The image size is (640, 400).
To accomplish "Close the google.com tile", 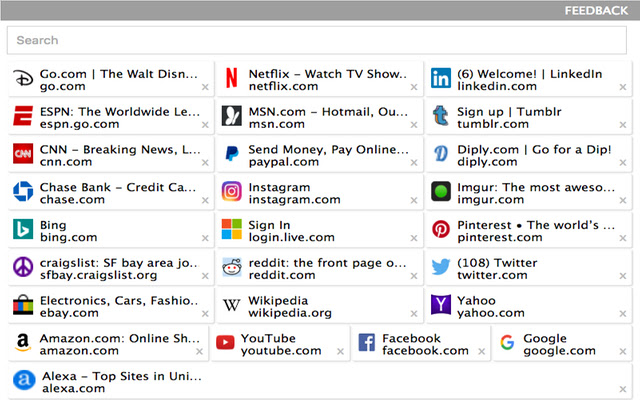I will [623, 351].
